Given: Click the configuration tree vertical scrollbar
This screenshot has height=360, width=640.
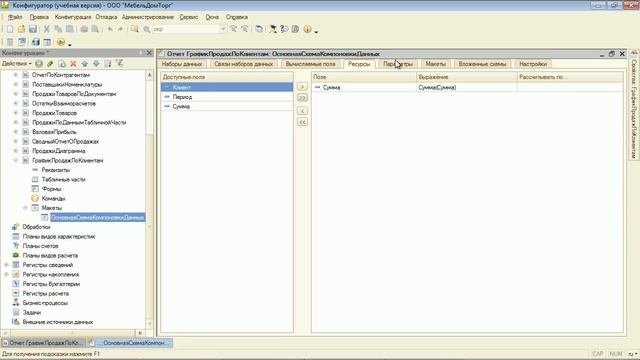Looking at the screenshot, I should coord(149,200).
